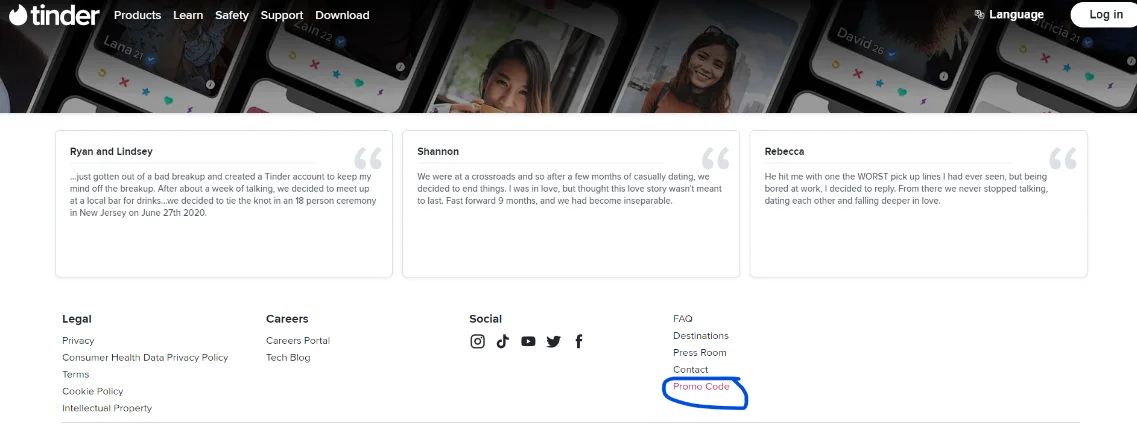Open TikTok social icon
Screen dimensions: 1137x431
pyautogui.click(x=503, y=341)
